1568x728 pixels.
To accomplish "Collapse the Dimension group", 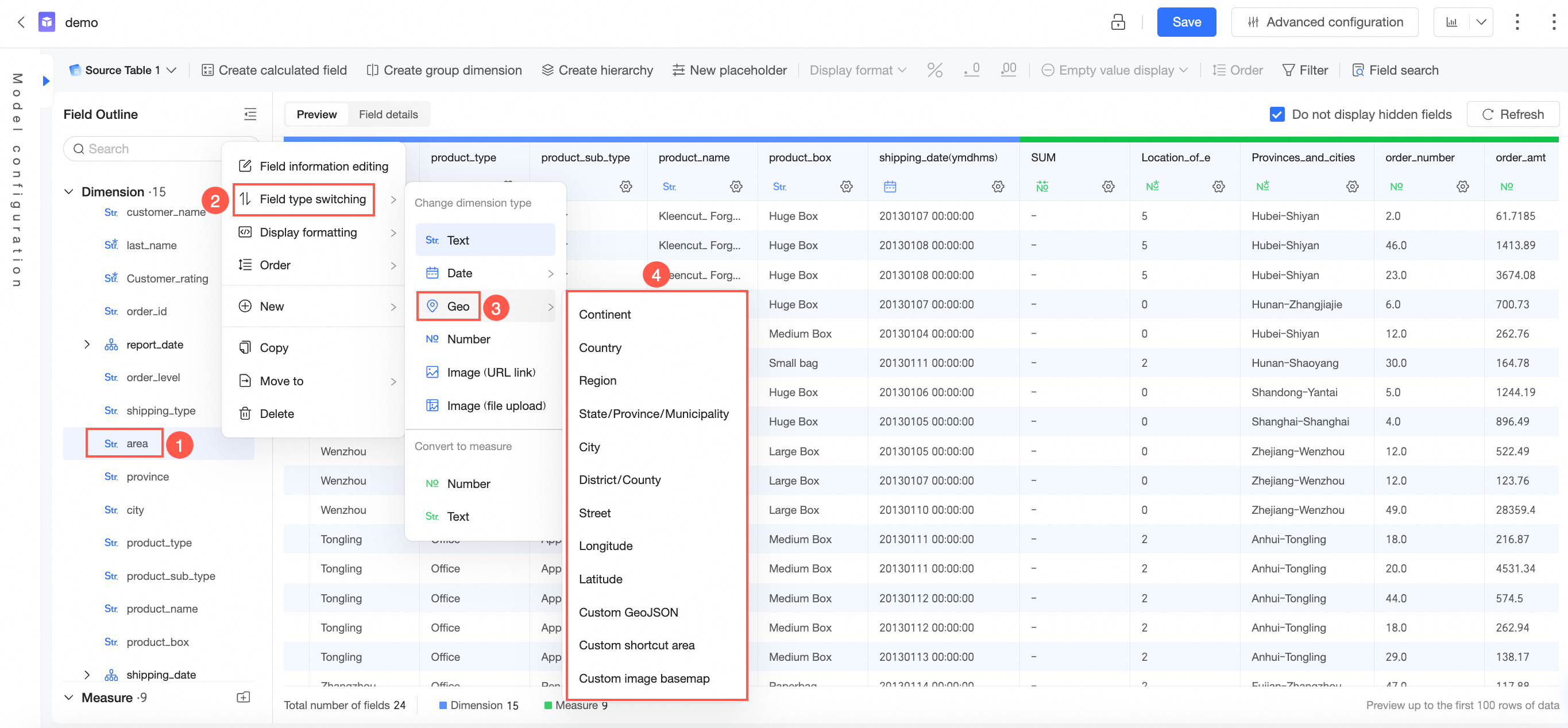I will [69, 192].
